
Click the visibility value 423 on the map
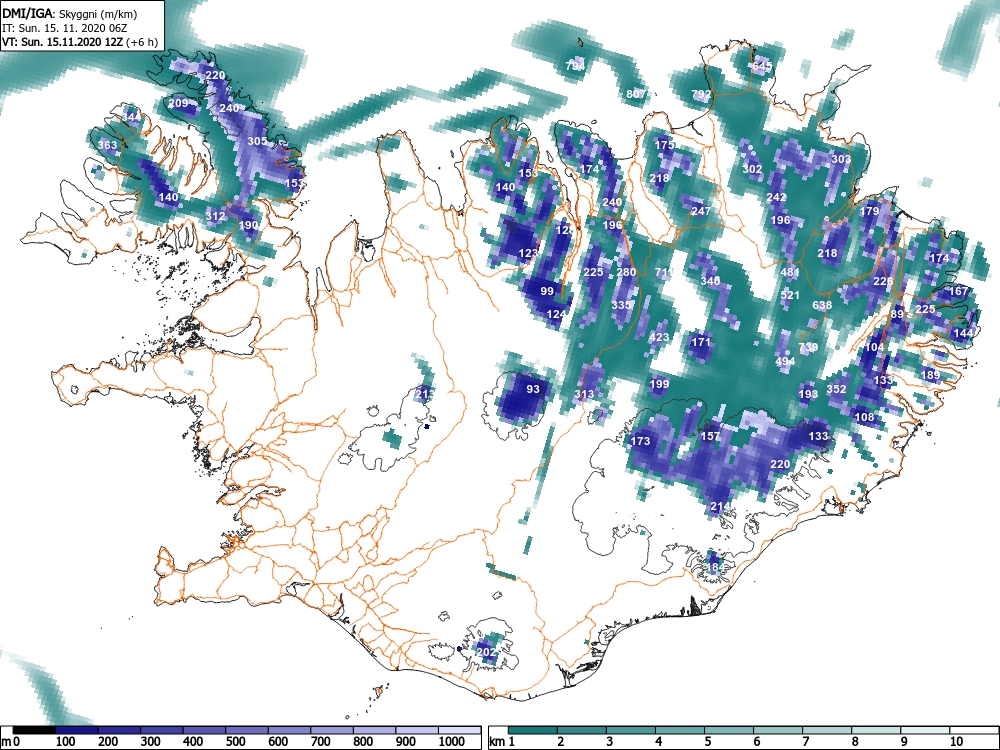point(659,337)
